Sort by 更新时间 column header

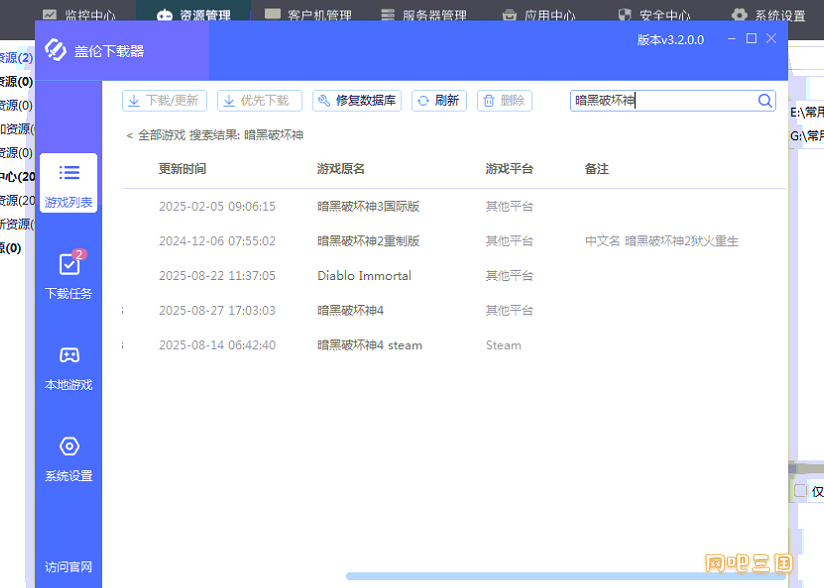point(182,169)
